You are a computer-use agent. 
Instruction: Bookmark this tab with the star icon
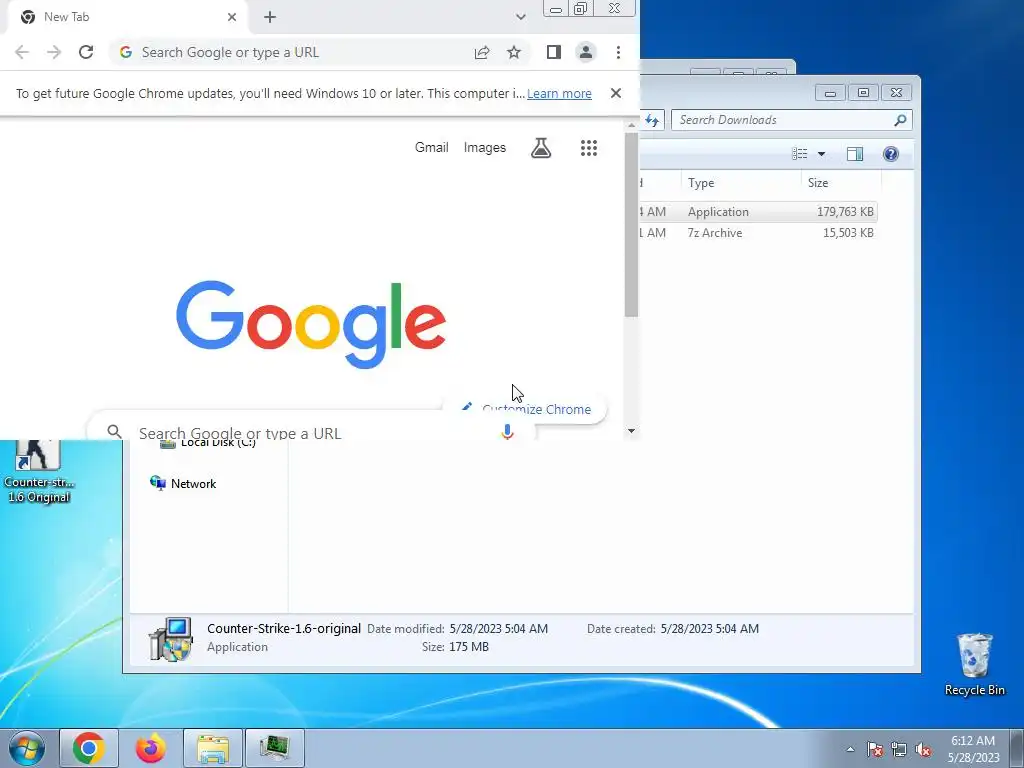coord(514,52)
